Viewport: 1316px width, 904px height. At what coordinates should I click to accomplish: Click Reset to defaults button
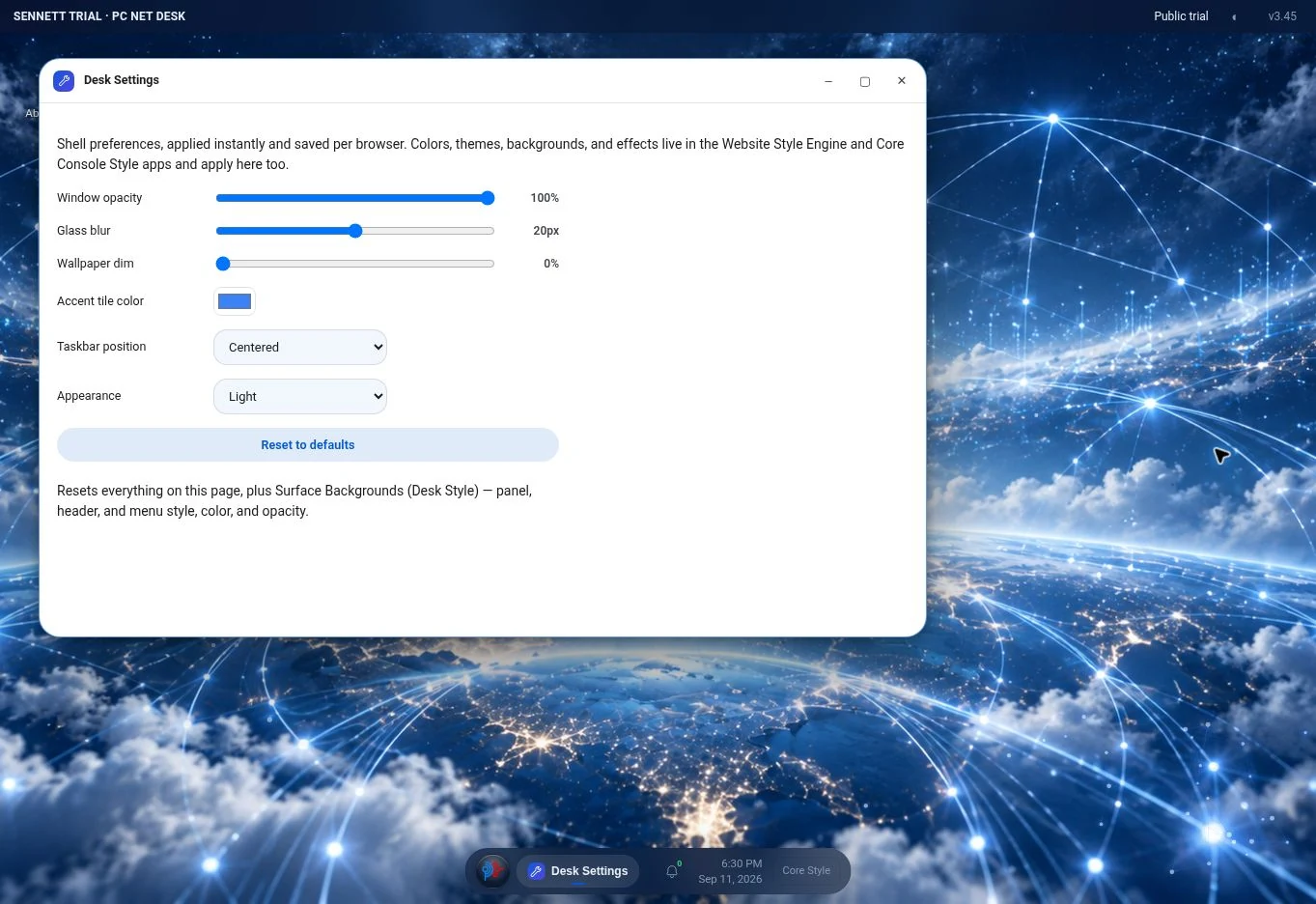point(308,444)
